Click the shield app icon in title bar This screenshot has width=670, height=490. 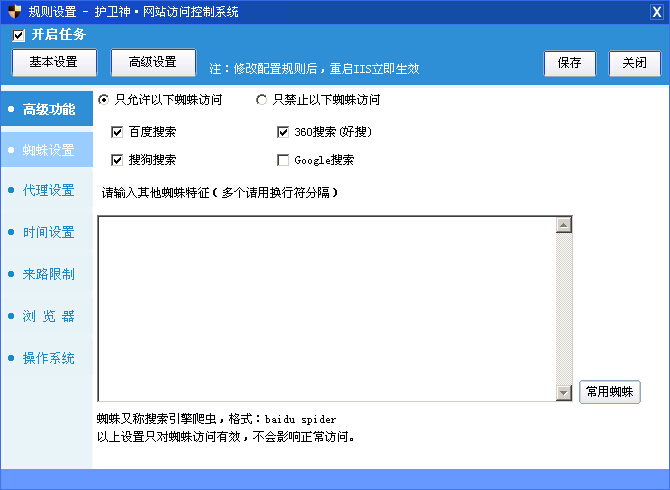(x=15, y=12)
